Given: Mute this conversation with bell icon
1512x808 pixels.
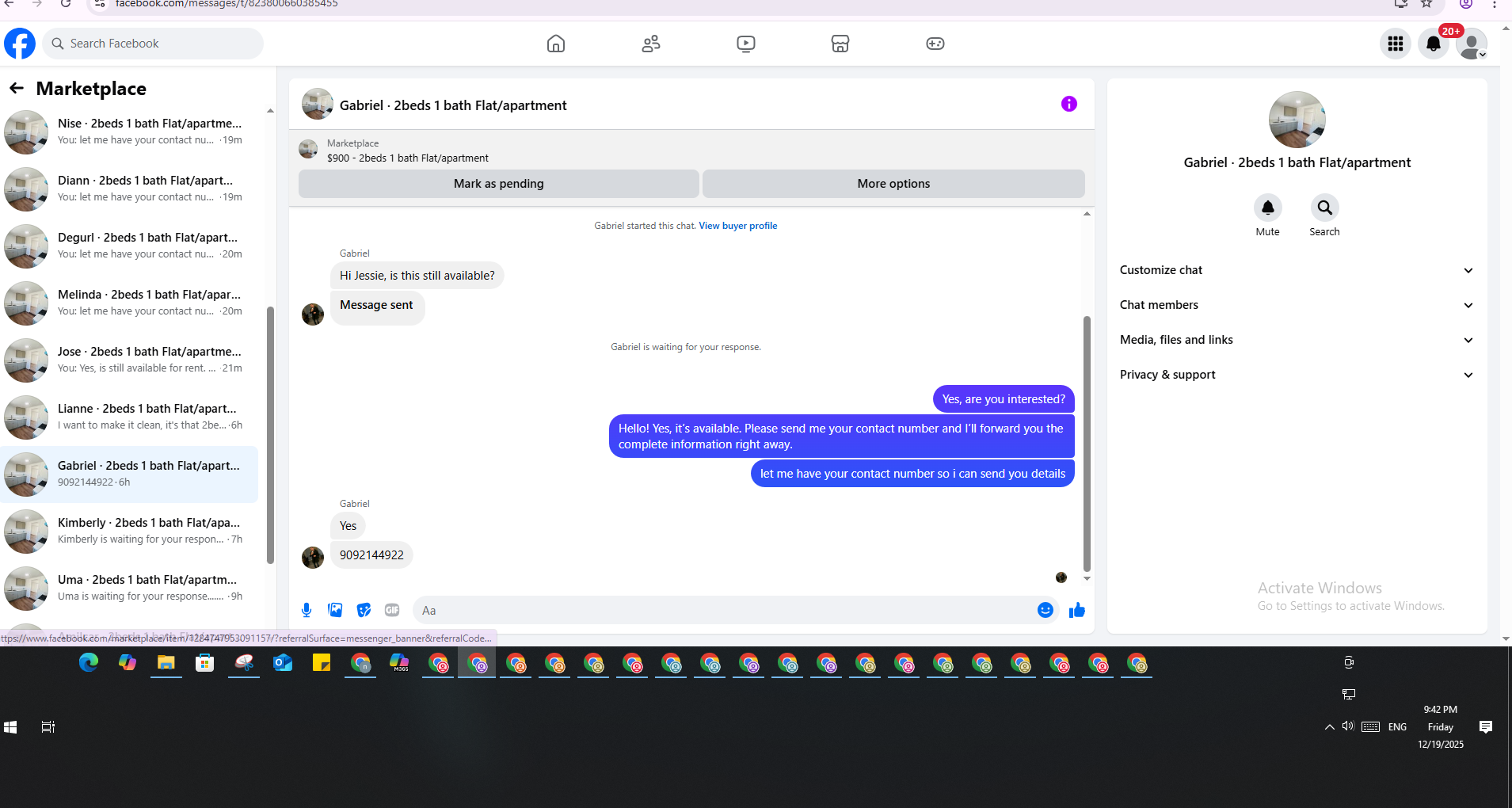Looking at the screenshot, I should (1268, 208).
